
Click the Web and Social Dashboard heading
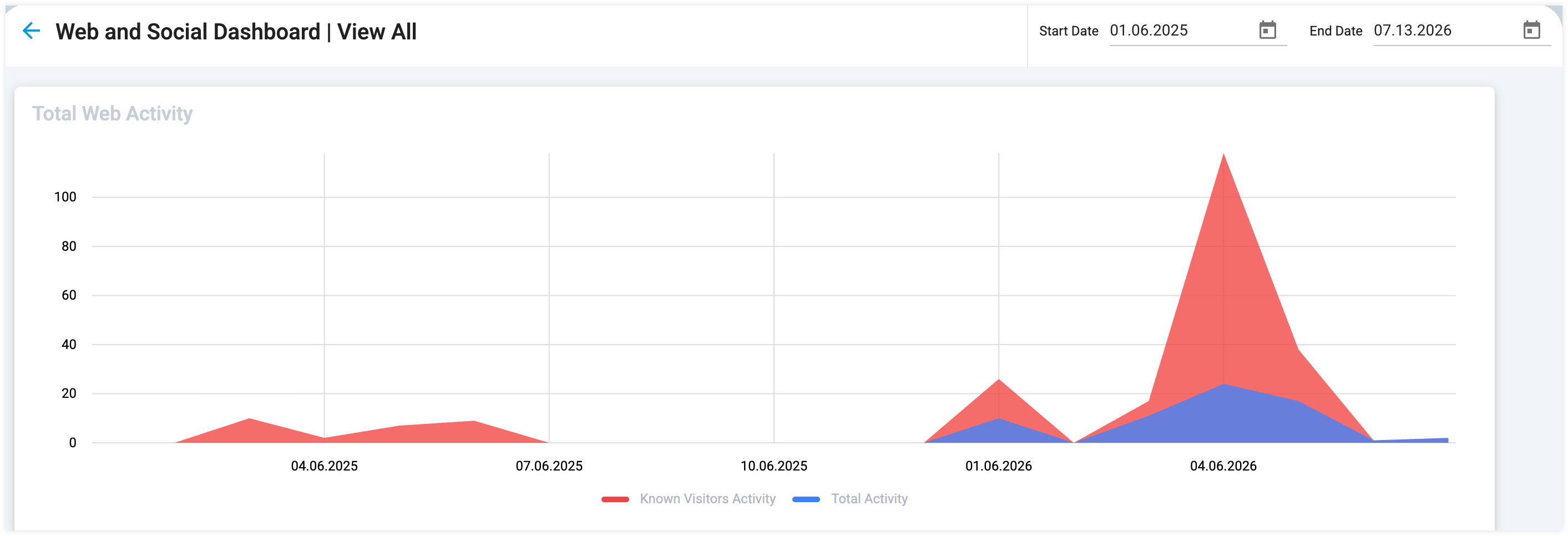click(236, 32)
